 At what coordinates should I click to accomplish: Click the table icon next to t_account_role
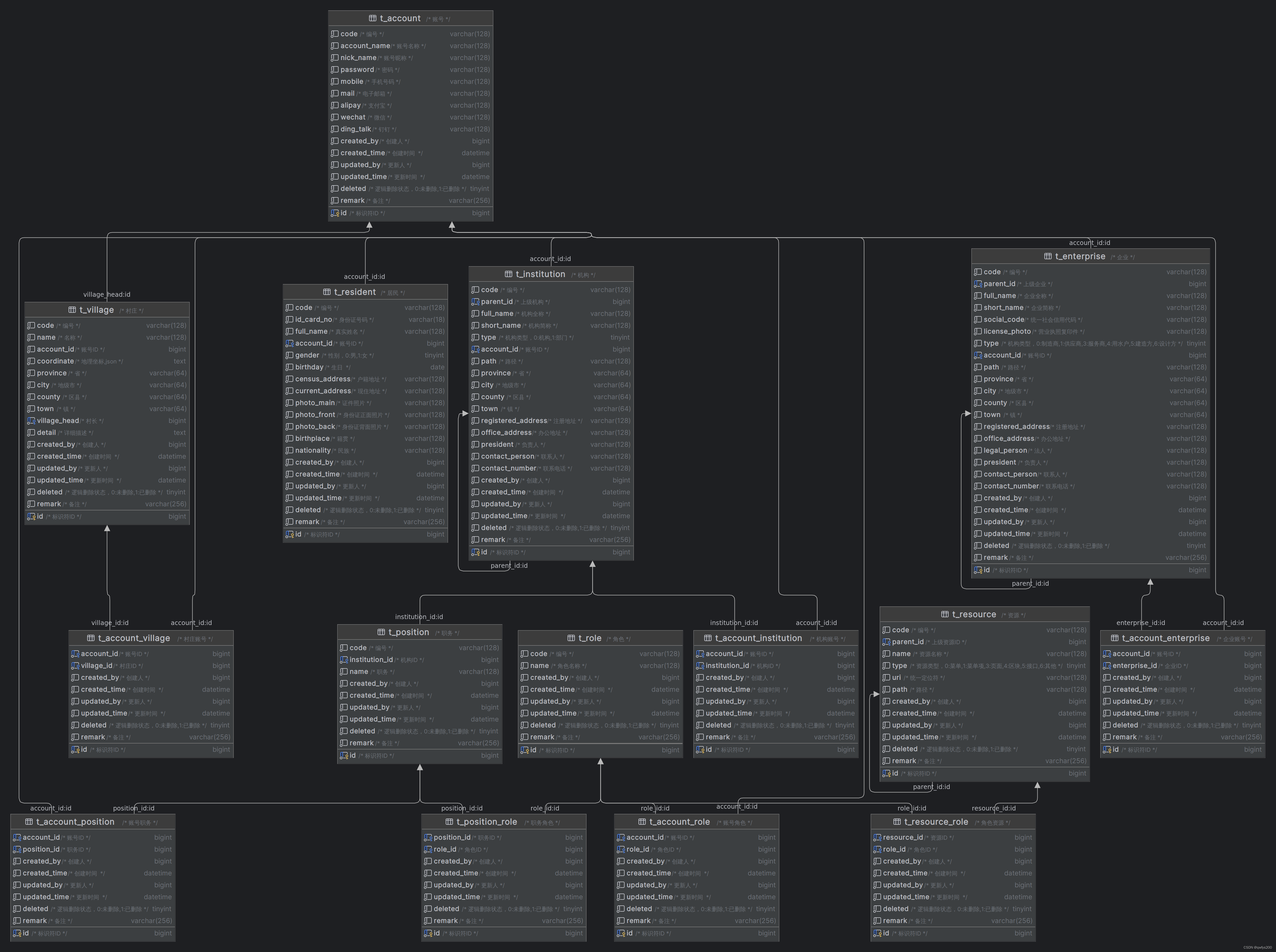click(642, 822)
